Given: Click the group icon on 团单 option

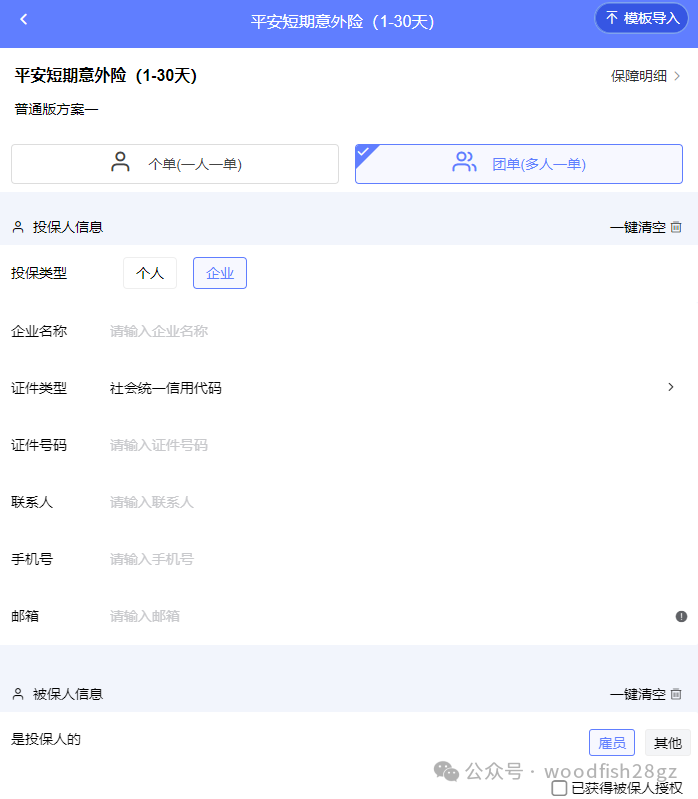Looking at the screenshot, I should tap(464, 163).
